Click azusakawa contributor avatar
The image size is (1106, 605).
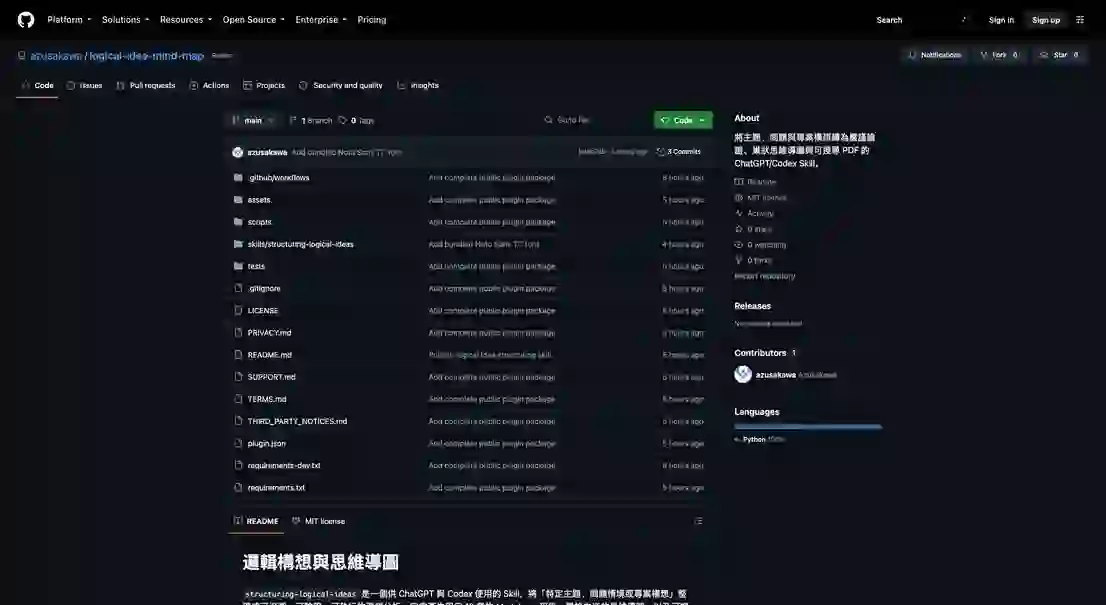(743, 374)
